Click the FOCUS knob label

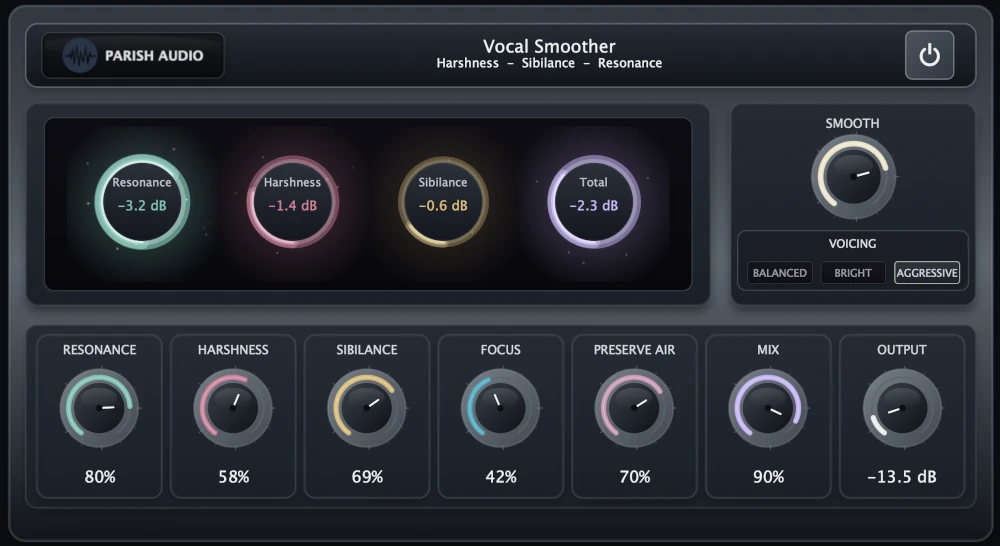tap(501, 350)
